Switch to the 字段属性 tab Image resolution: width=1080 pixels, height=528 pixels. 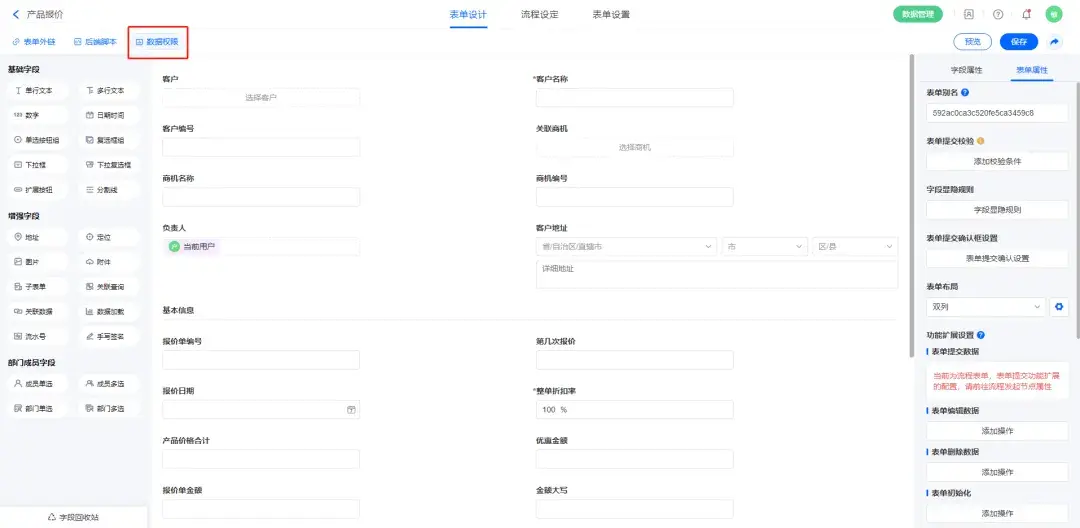(966, 70)
